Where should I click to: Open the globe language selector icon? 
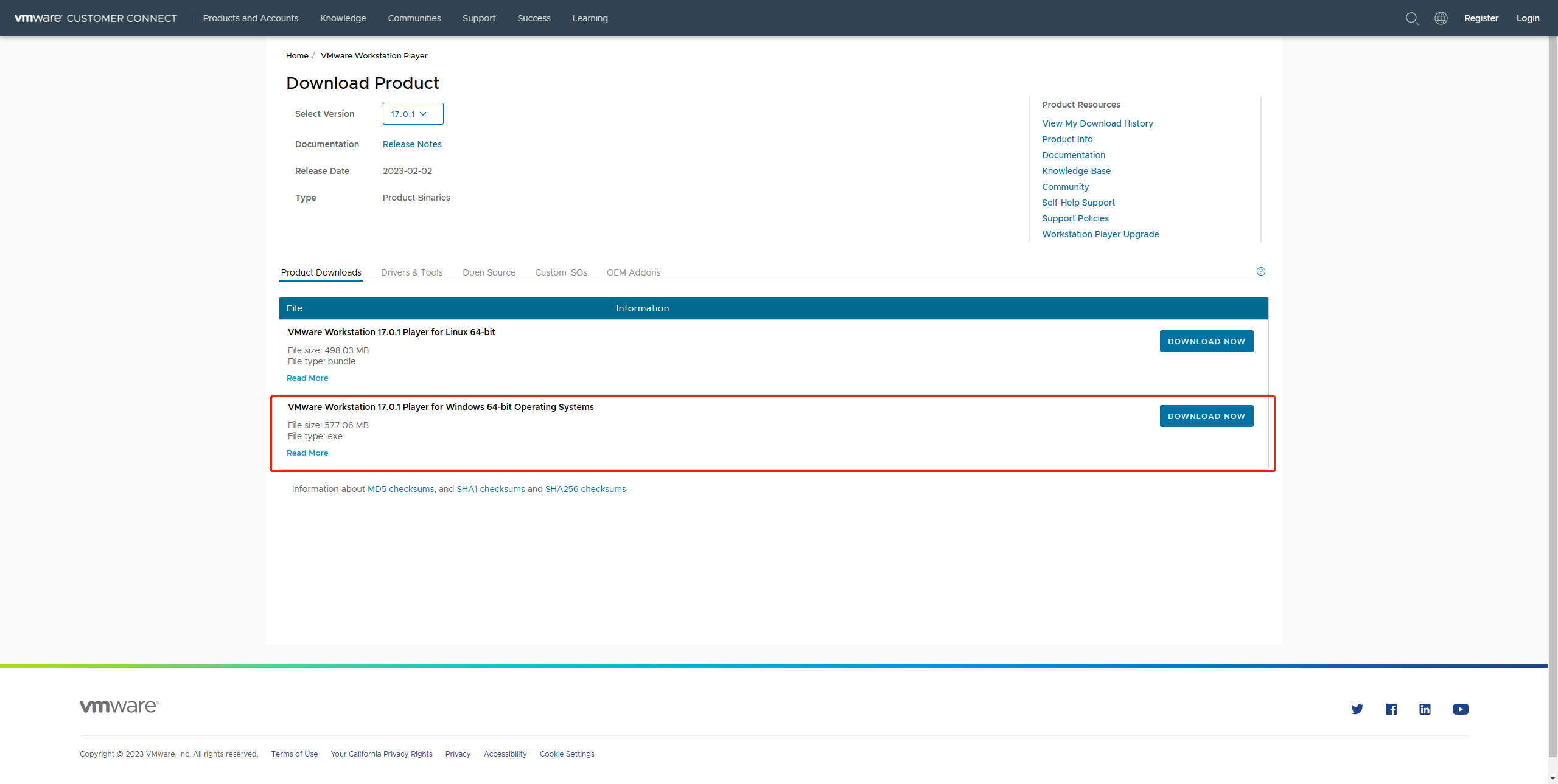(1441, 18)
